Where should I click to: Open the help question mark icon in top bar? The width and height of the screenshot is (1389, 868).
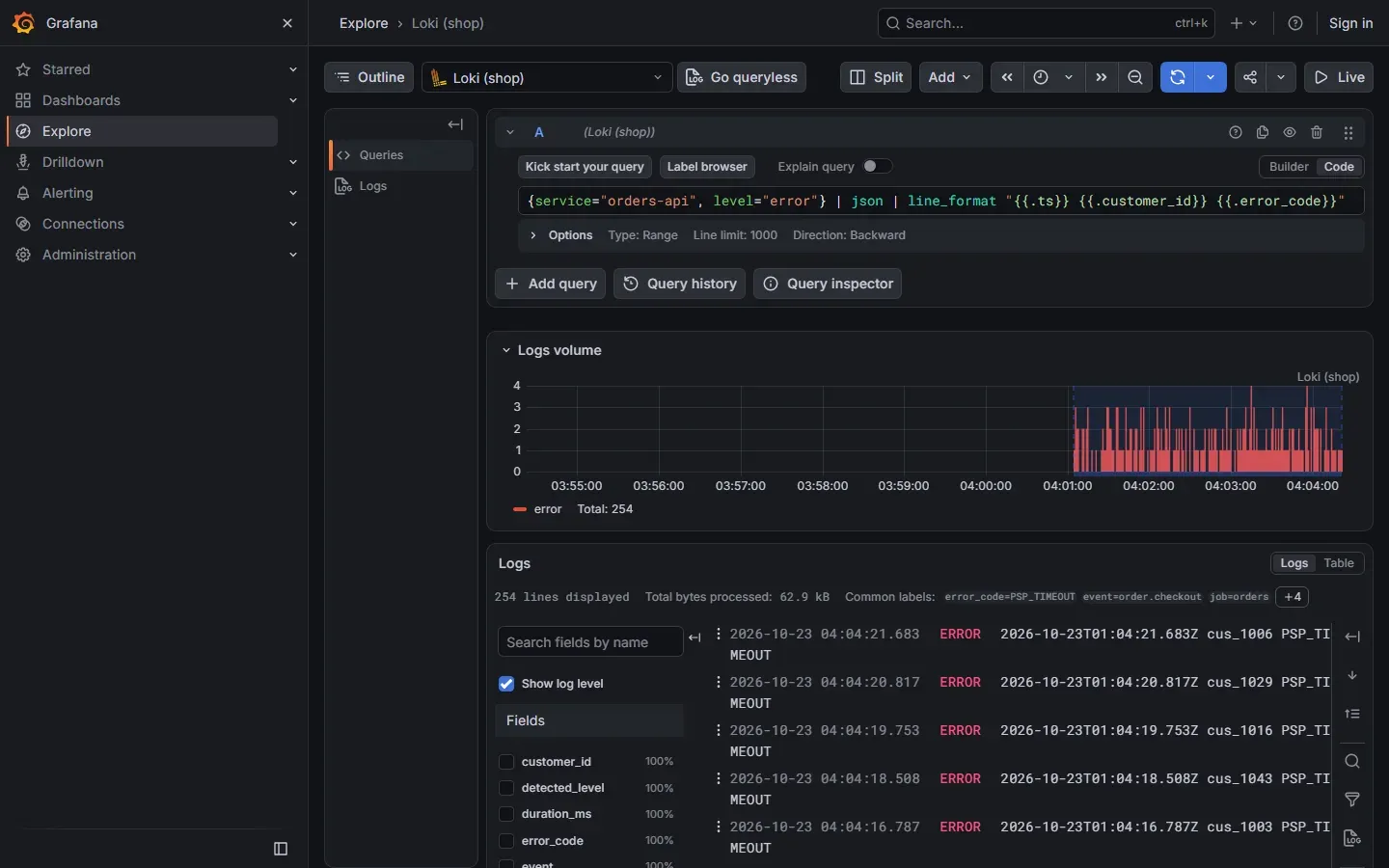tap(1295, 23)
